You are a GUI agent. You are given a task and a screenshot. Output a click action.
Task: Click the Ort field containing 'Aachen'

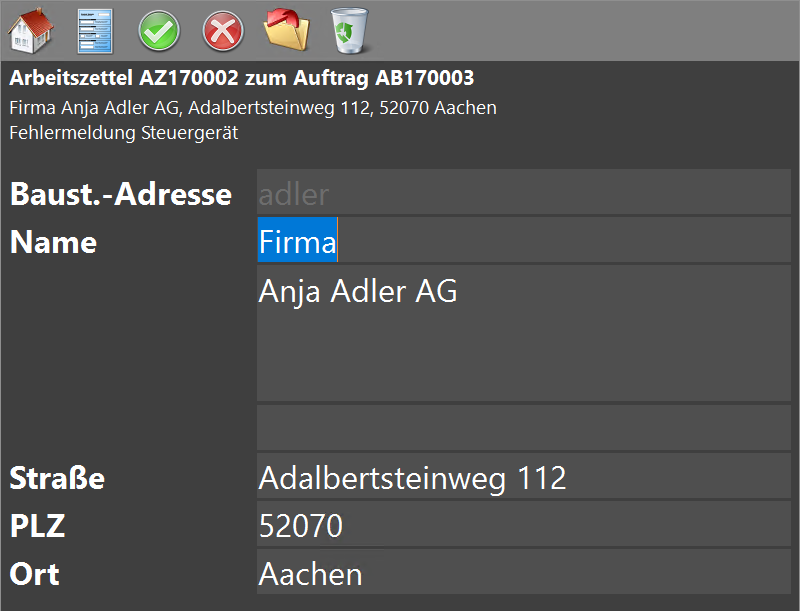coord(523,573)
